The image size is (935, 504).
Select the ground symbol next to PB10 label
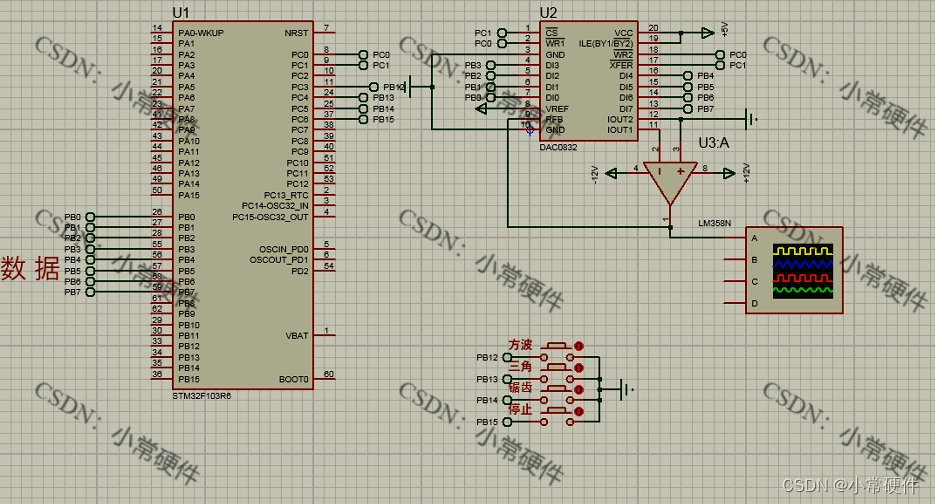pyautogui.click(x=408, y=87)
